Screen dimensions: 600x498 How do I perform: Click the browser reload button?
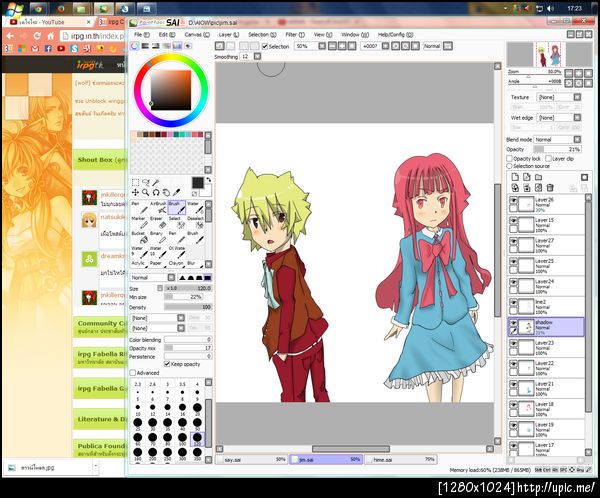pos(37,36)
